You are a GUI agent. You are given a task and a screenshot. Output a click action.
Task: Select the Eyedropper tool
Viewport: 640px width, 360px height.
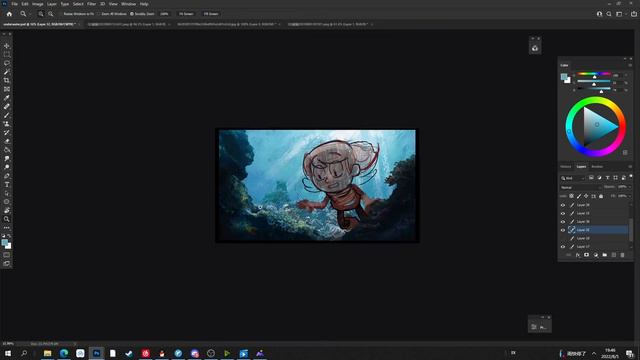point(7,98)
